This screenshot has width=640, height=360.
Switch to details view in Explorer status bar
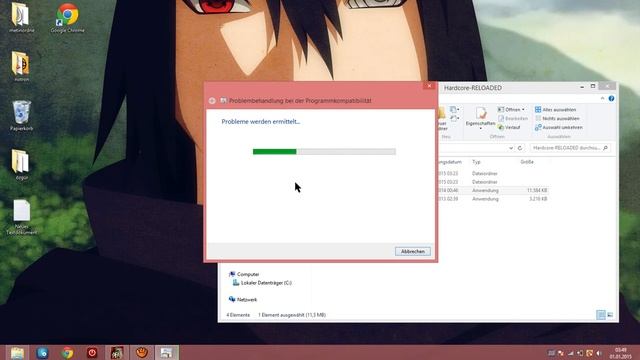[x=601, y=315]
